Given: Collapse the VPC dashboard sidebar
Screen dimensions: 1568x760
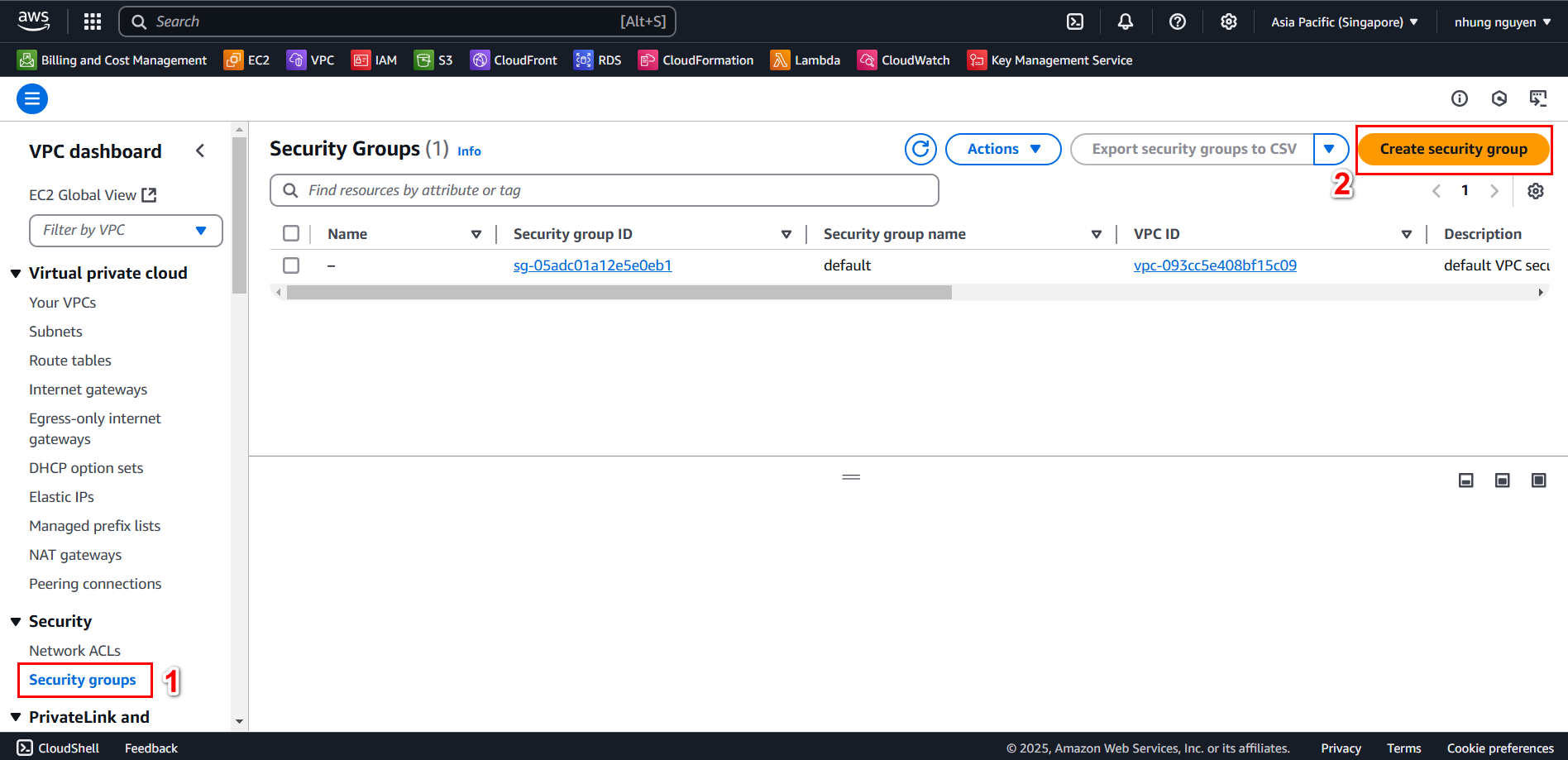Looking at the screenshot, I should click(x=200, y=151).
